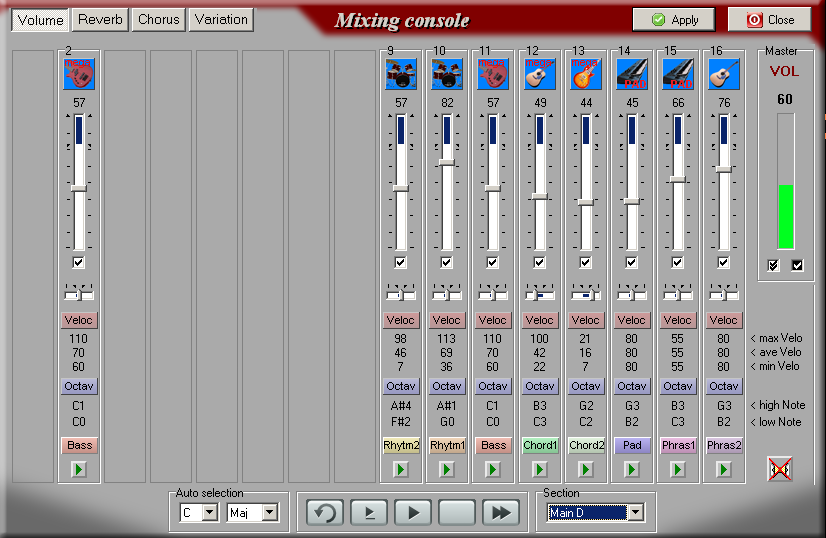Toggle channel 12 enable checkbox
This screenshot has height=538, width=826.
[x=539, y=262]
